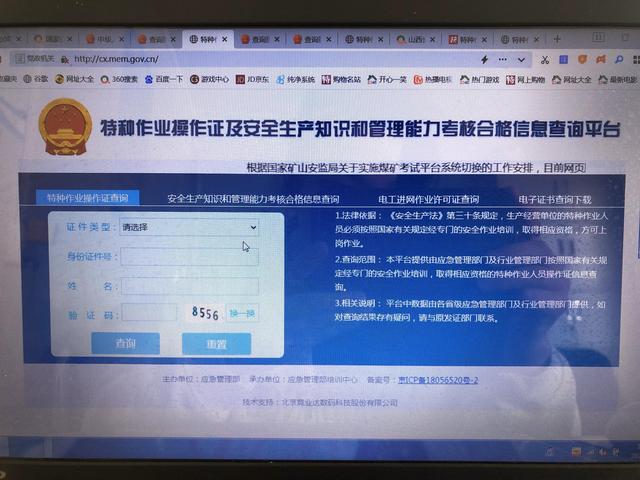Viewport: 640px width, 480px height.
Task: Click the 重置 button
Action: pos(216,344)
